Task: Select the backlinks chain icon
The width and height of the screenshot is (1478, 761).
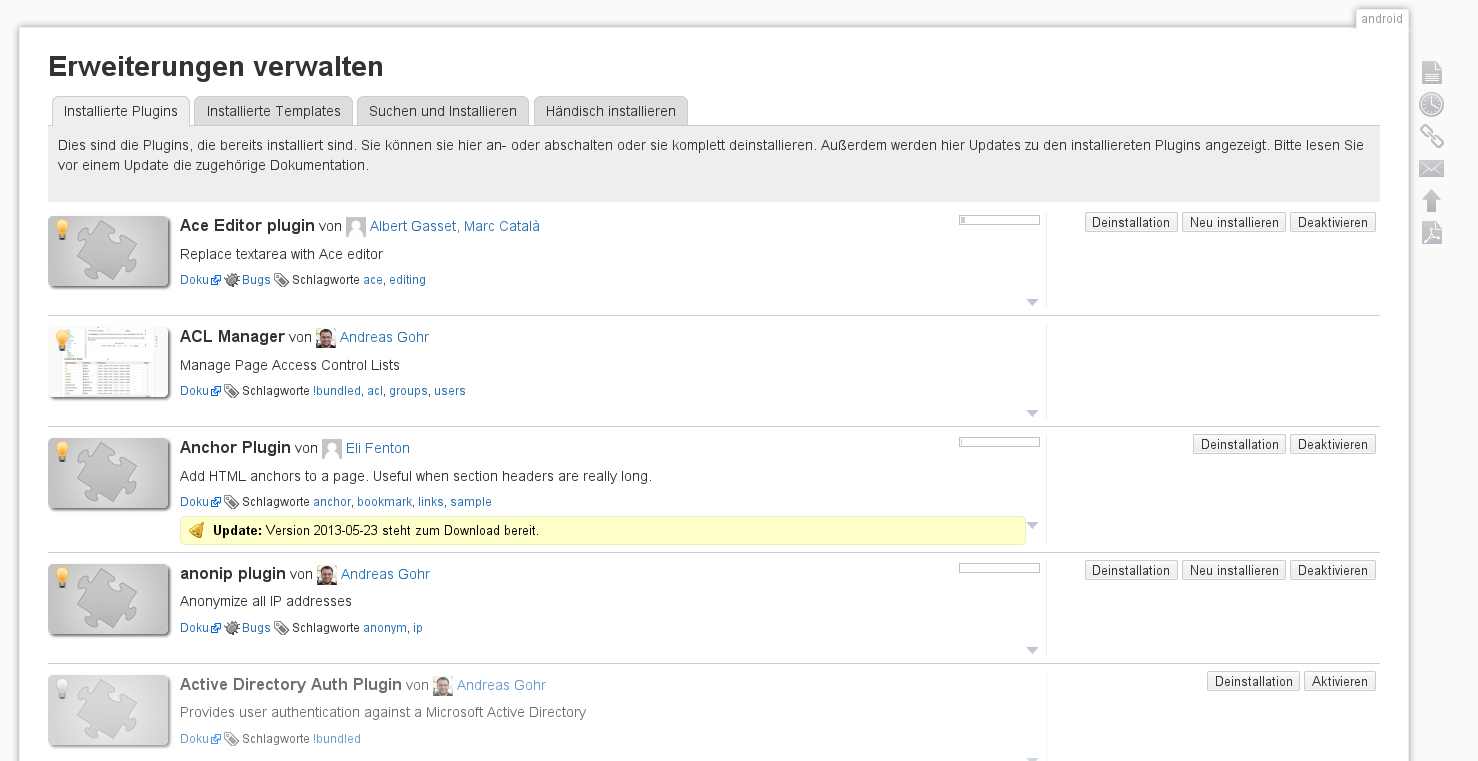Action: [1431, 137]
